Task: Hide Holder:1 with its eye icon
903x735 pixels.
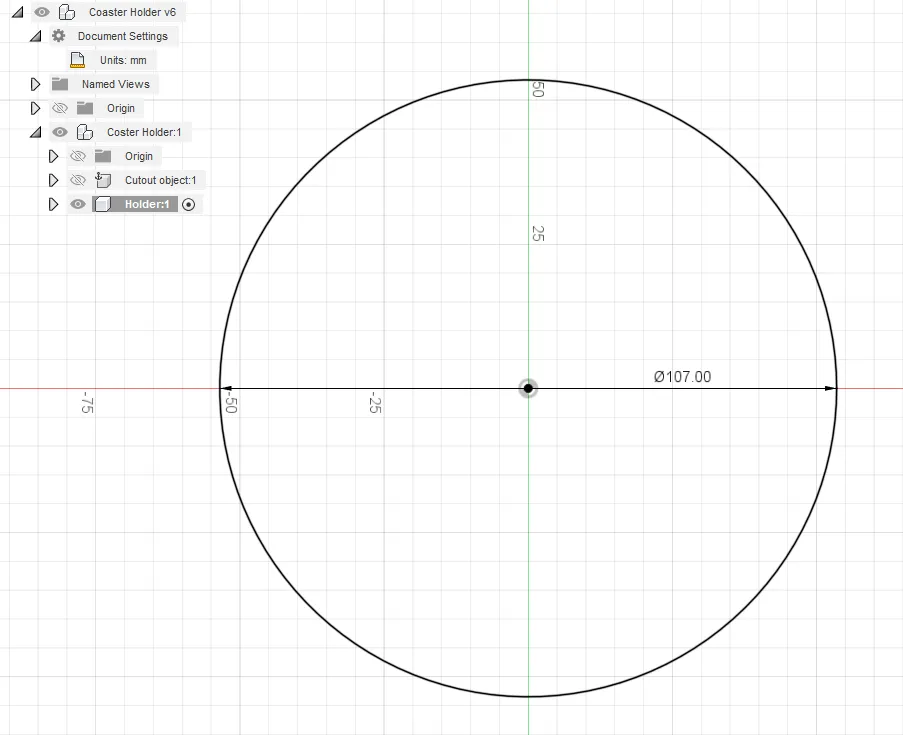Action: [x=78, y=204]
